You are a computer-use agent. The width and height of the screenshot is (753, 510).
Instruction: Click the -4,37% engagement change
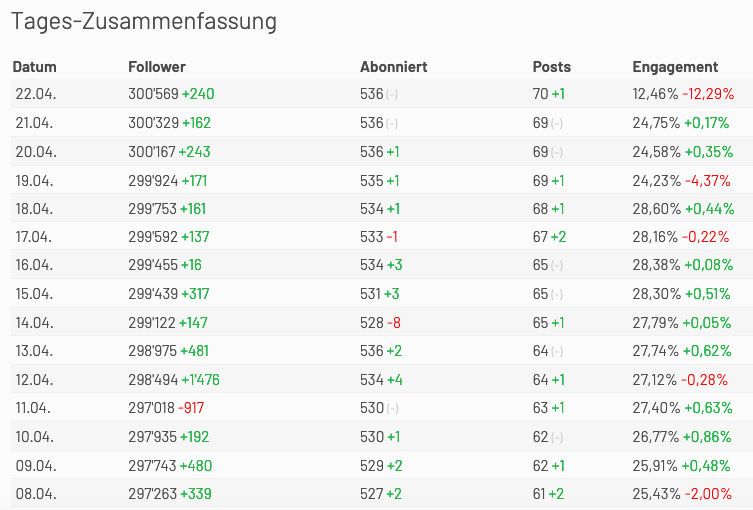click(707, 181)
